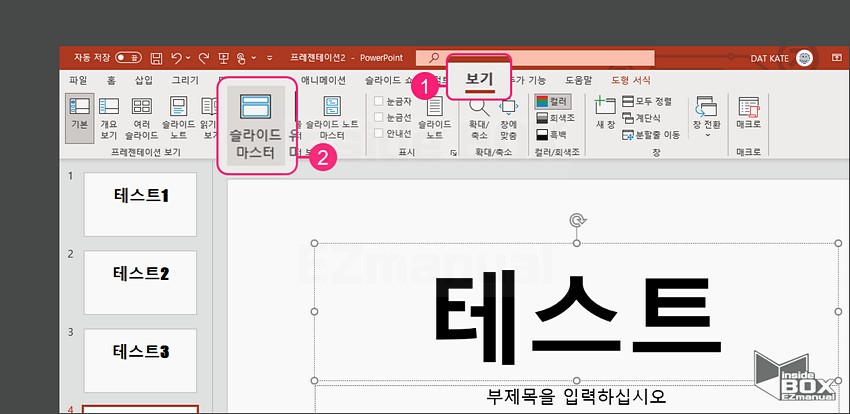Select 흑백 black and white mode
This screenshot has height=414, width=850.
point(552,134)
